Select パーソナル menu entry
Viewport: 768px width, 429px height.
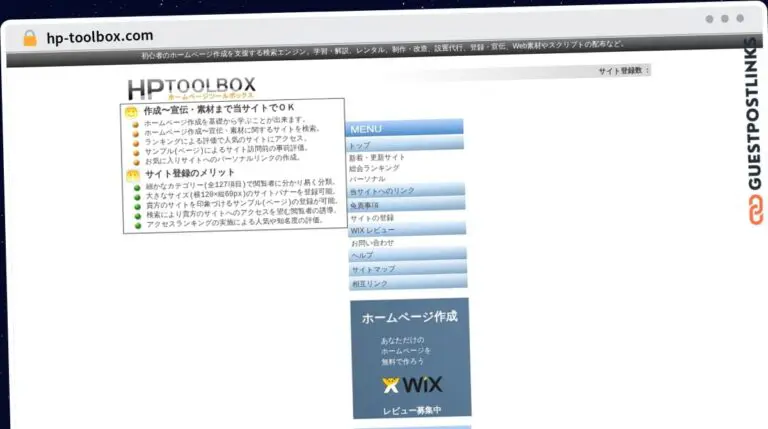367,179
